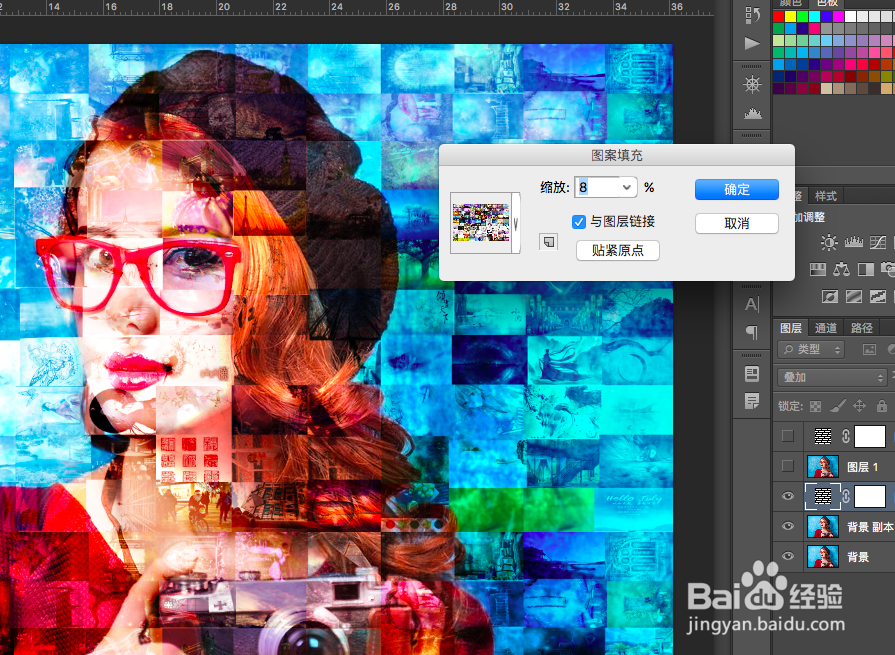Hide the selected pattern fill layer
The height and width of the screenshot is (655, 895).
(x=788, y=496)
